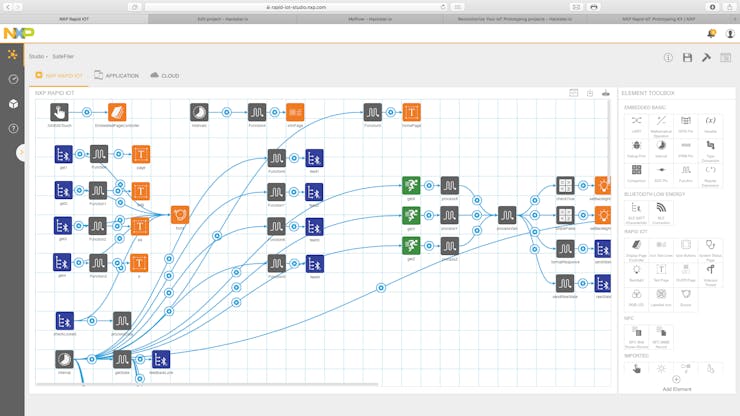Image resolution: width=740 pixels, height=416 pixels.
Task: Select the orange infoPage node
Action: (x=295, y=112)
